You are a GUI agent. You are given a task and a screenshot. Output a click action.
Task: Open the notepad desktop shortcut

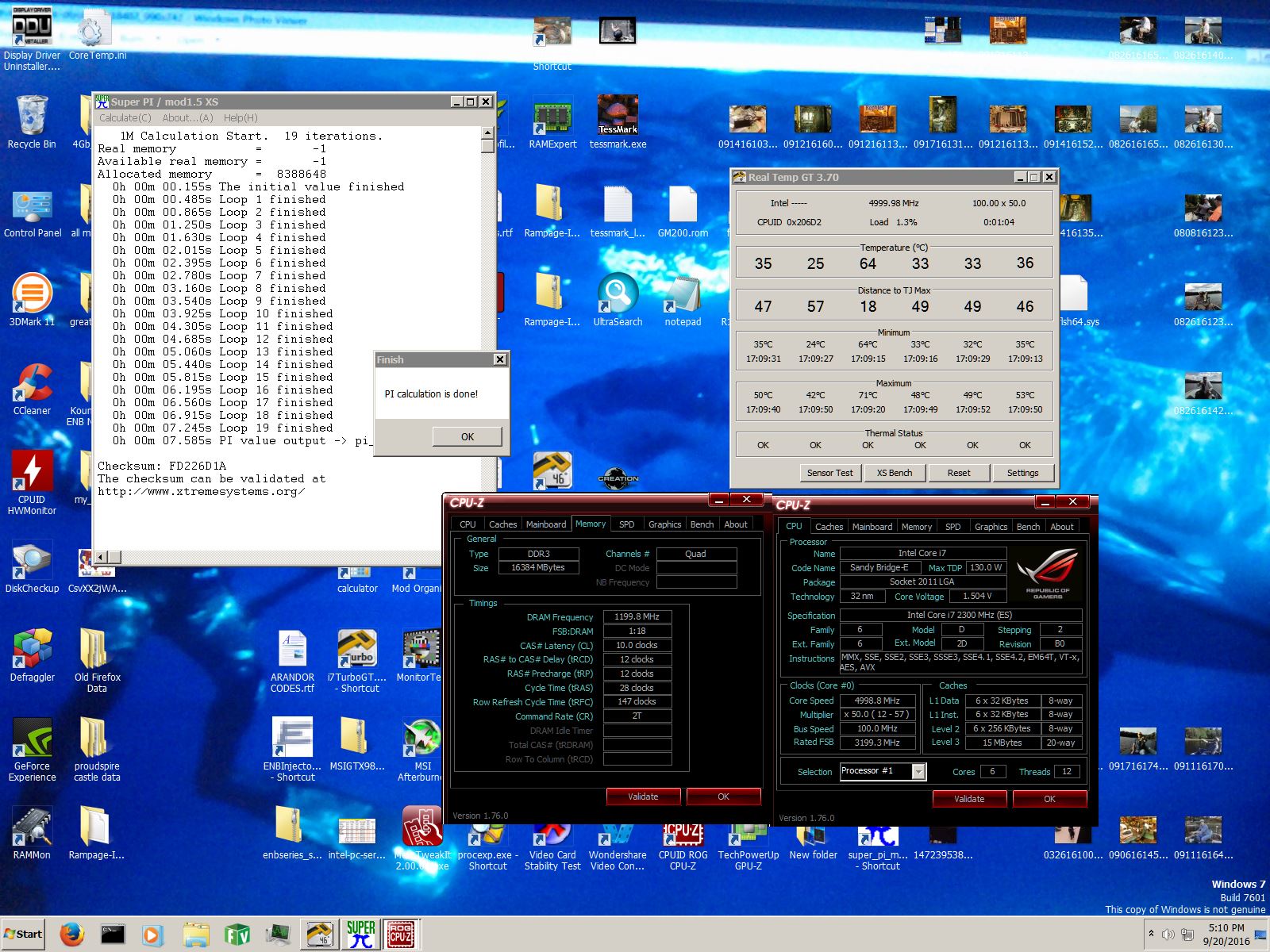click(683, 299)
